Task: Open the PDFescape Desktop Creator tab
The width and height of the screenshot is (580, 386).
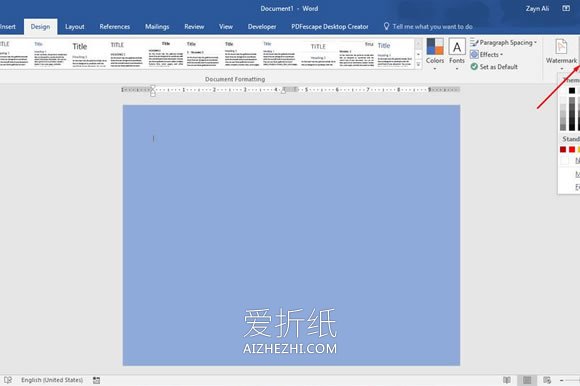Action: (330, 27)
